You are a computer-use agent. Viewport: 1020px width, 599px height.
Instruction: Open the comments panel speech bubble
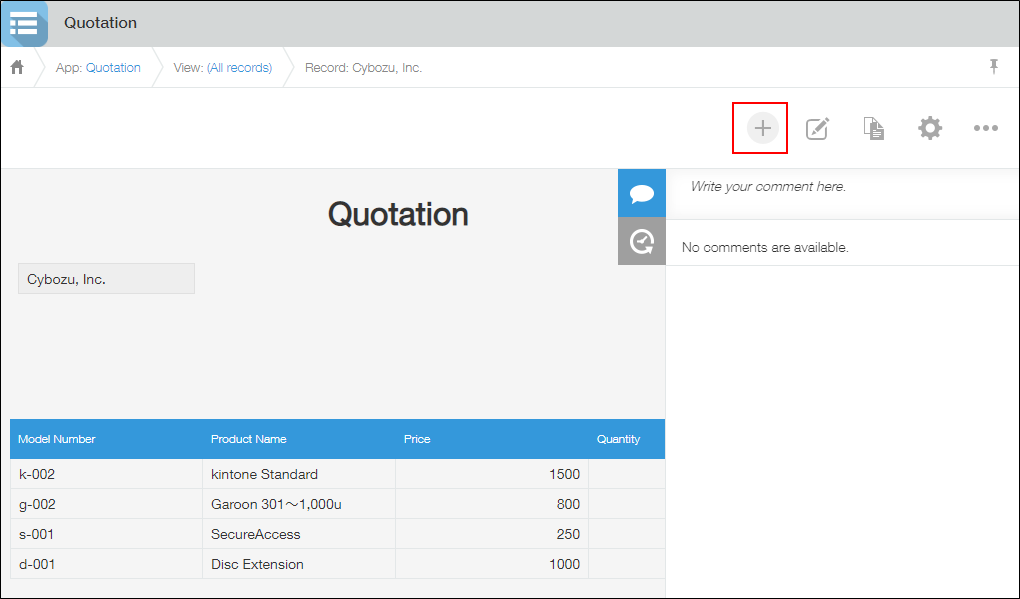641,192
